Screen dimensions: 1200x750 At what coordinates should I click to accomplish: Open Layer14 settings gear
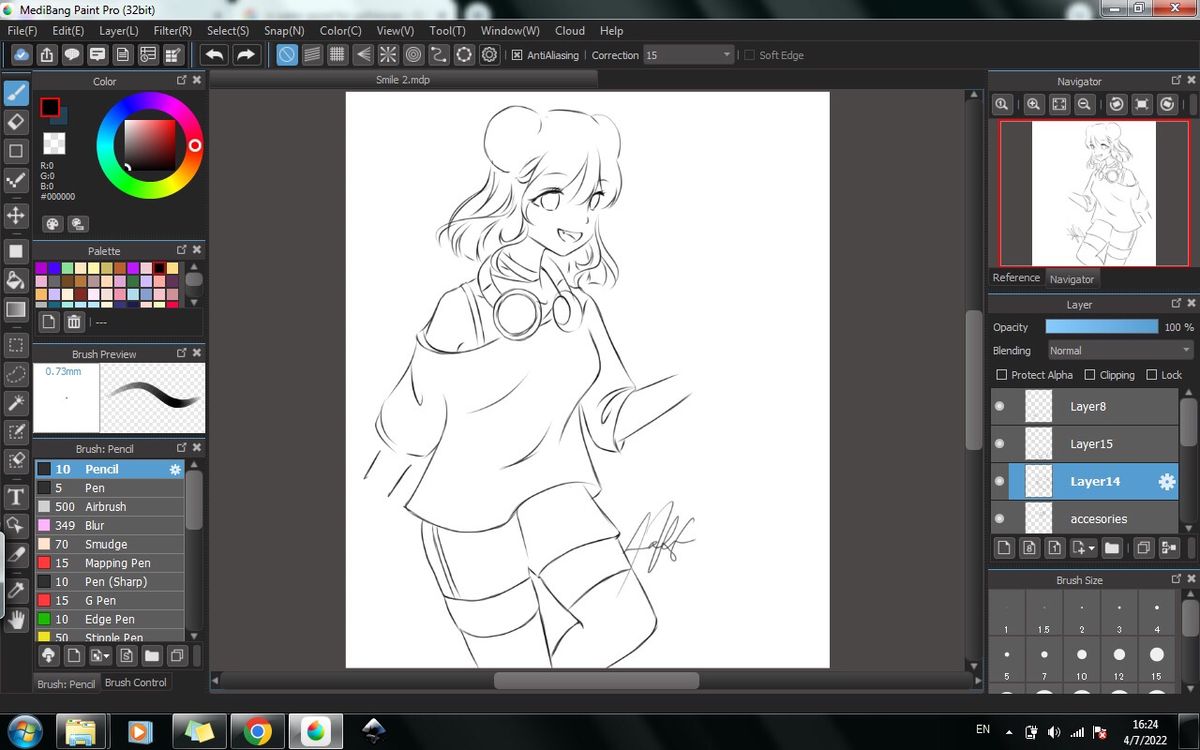pos(1166,482)
